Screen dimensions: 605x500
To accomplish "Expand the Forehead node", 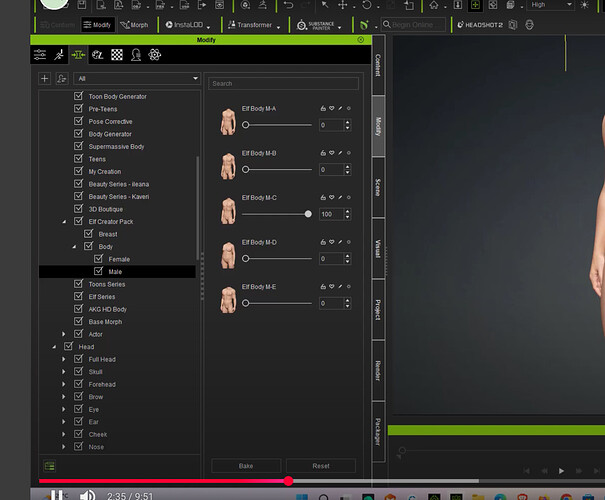I will point(64,384).
